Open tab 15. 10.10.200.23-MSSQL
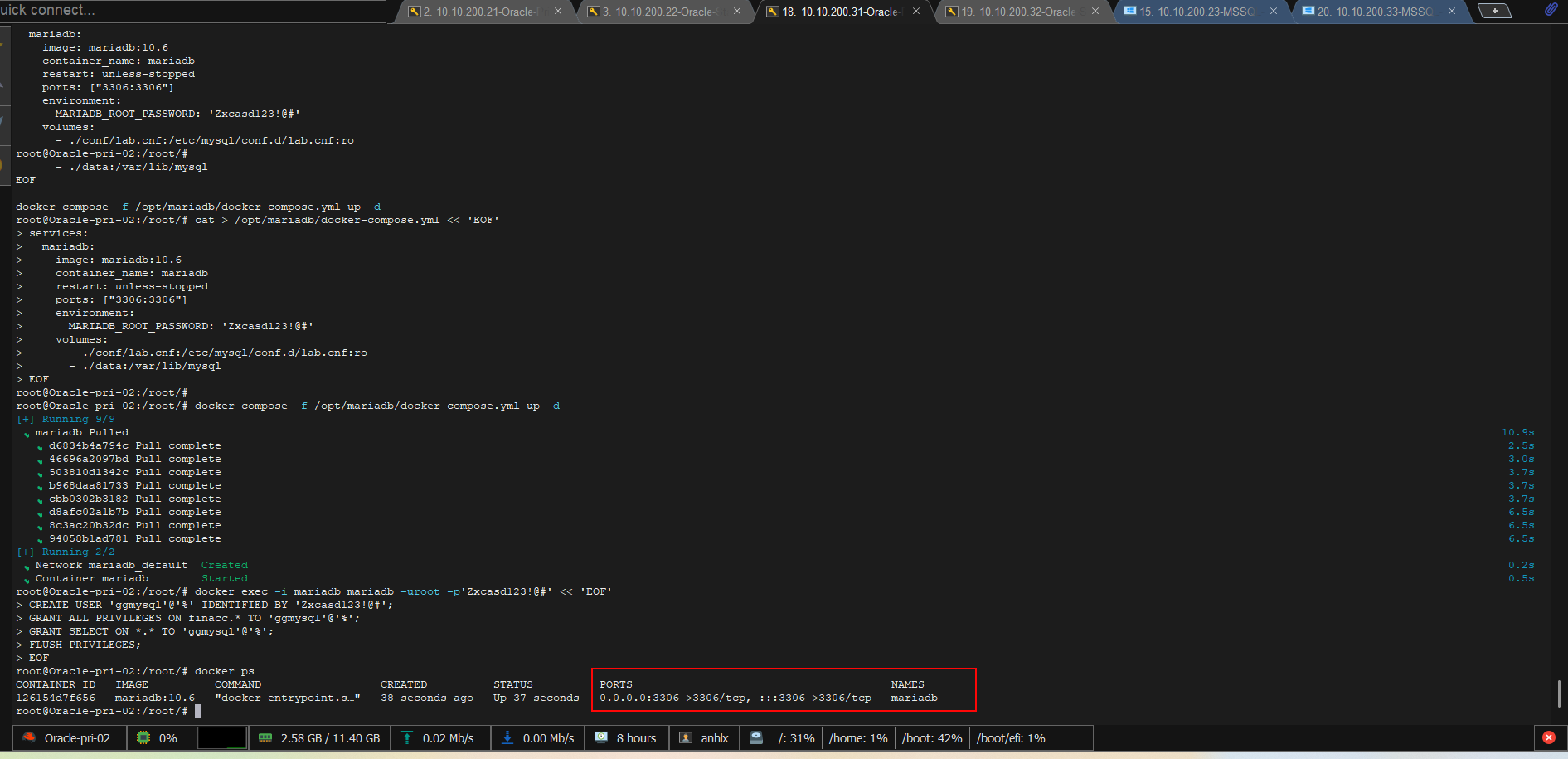Image resolution: width=1568 pixels, height=759 pixels. (x=1197, y=12)
